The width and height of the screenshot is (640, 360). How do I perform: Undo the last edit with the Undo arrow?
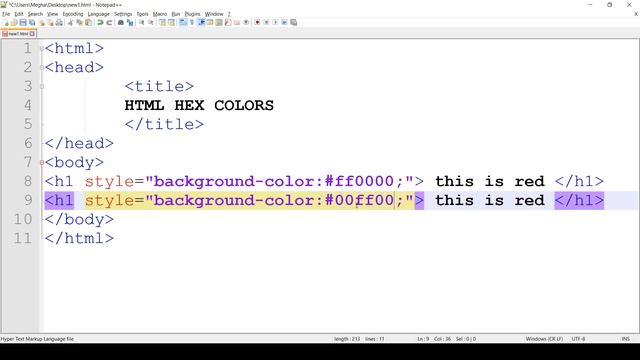click(x=100, y=22)
